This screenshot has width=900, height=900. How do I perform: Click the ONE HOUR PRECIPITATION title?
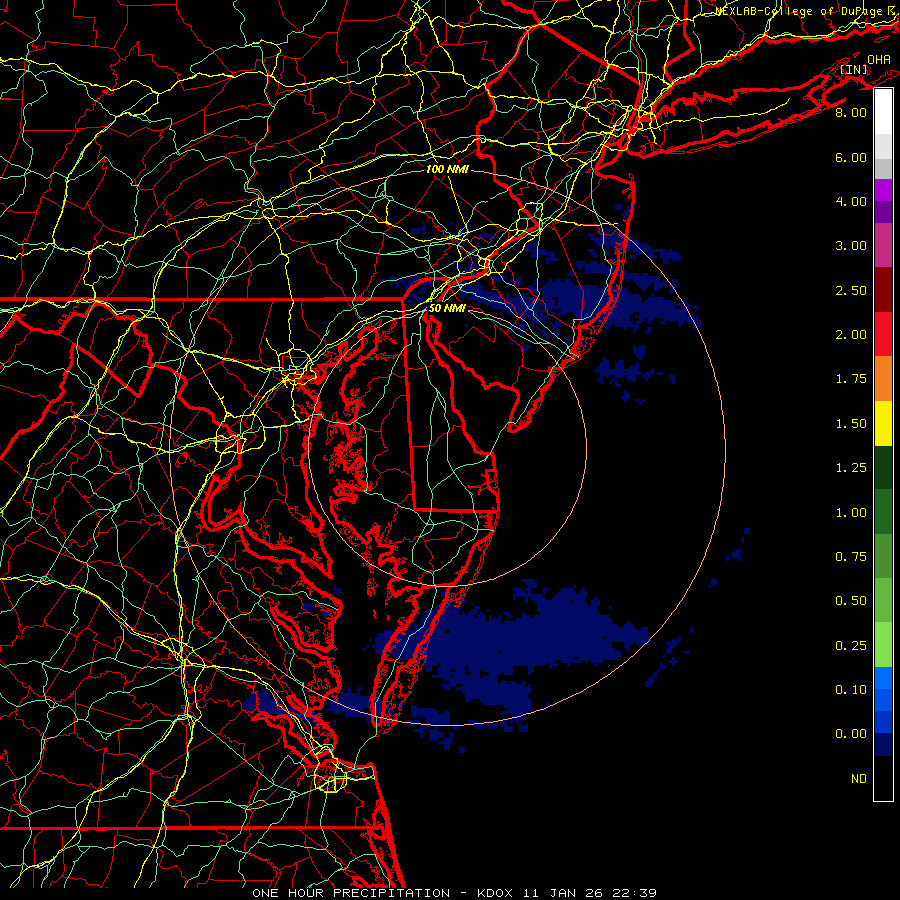pyautogui.click(x=351, y=893)
